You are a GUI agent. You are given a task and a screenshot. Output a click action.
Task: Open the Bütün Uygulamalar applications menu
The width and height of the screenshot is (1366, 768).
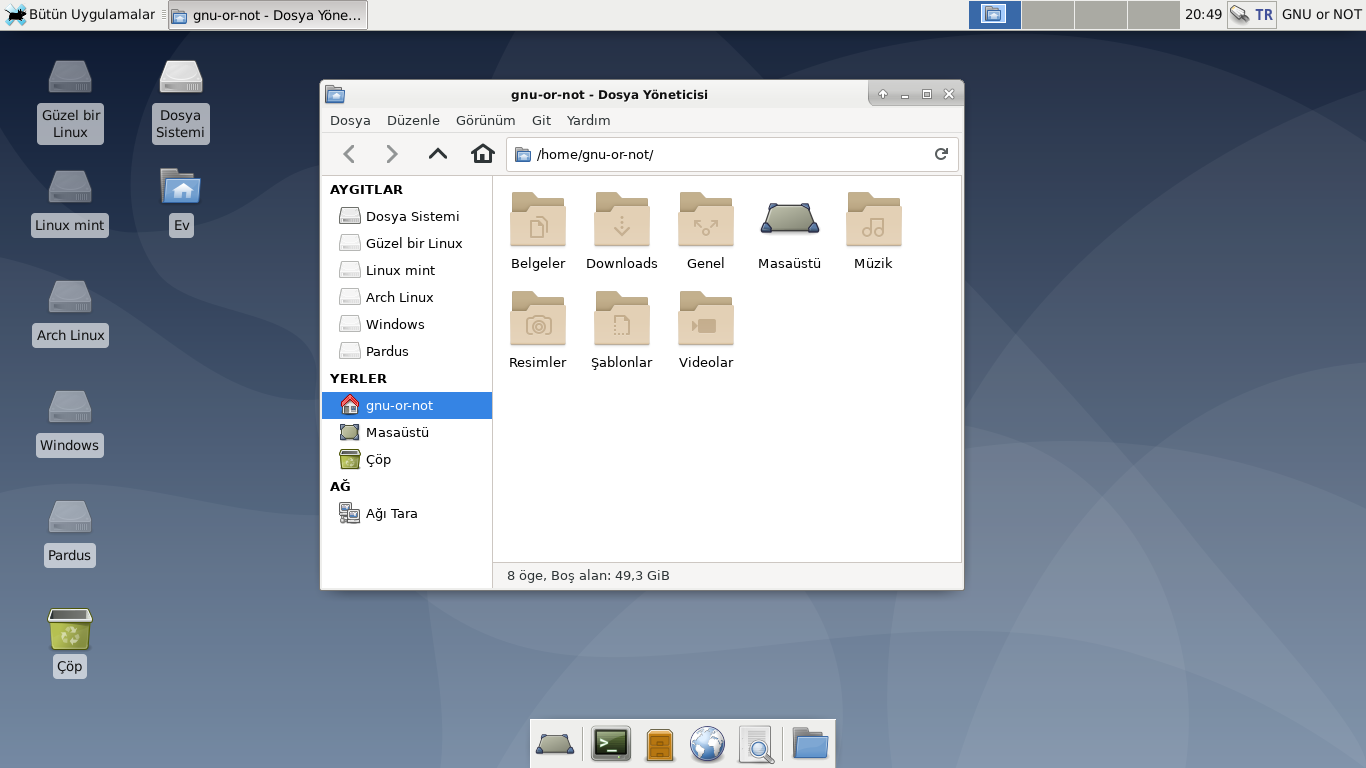pos(82,14)
